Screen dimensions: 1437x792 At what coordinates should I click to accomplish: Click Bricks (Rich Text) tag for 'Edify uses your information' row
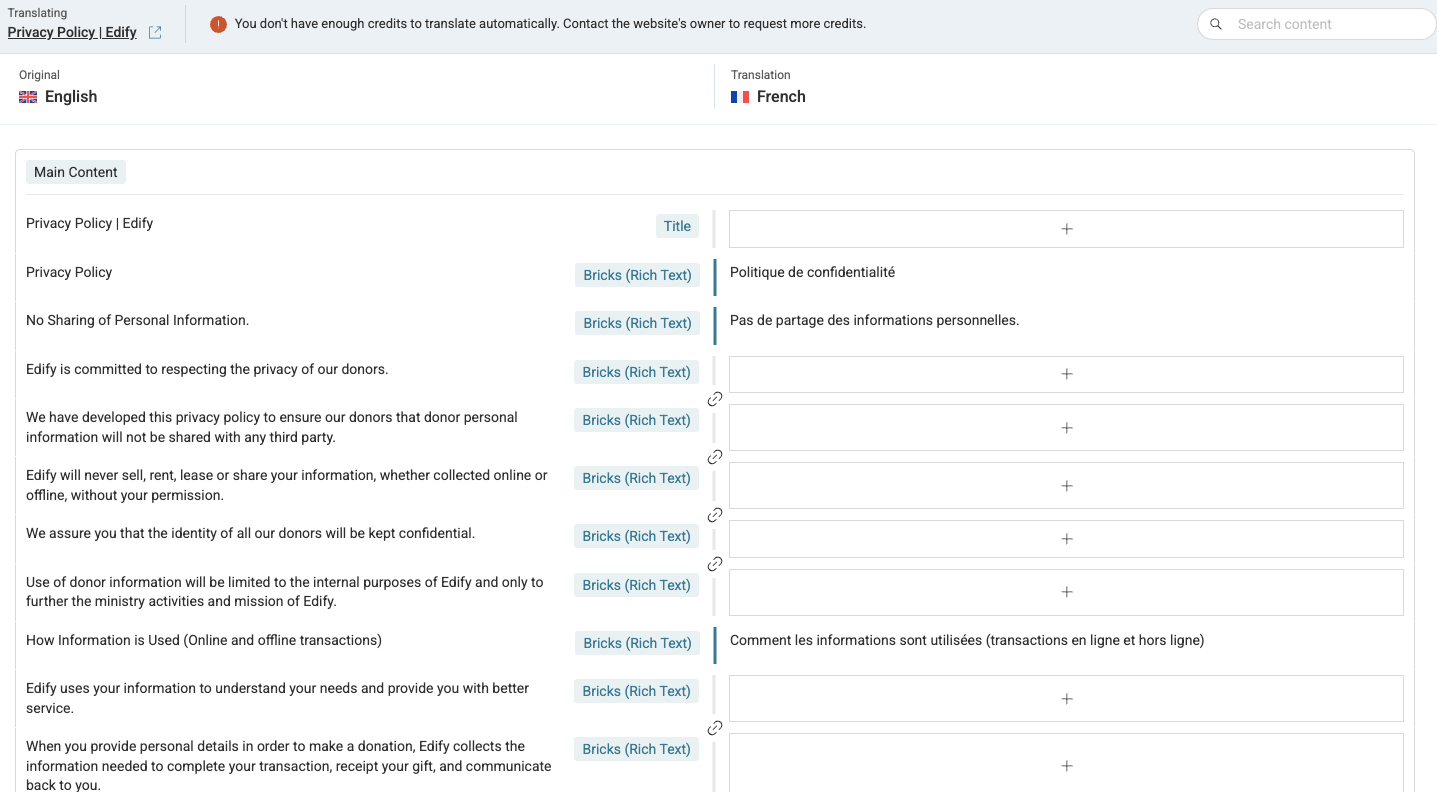(636, 691)
